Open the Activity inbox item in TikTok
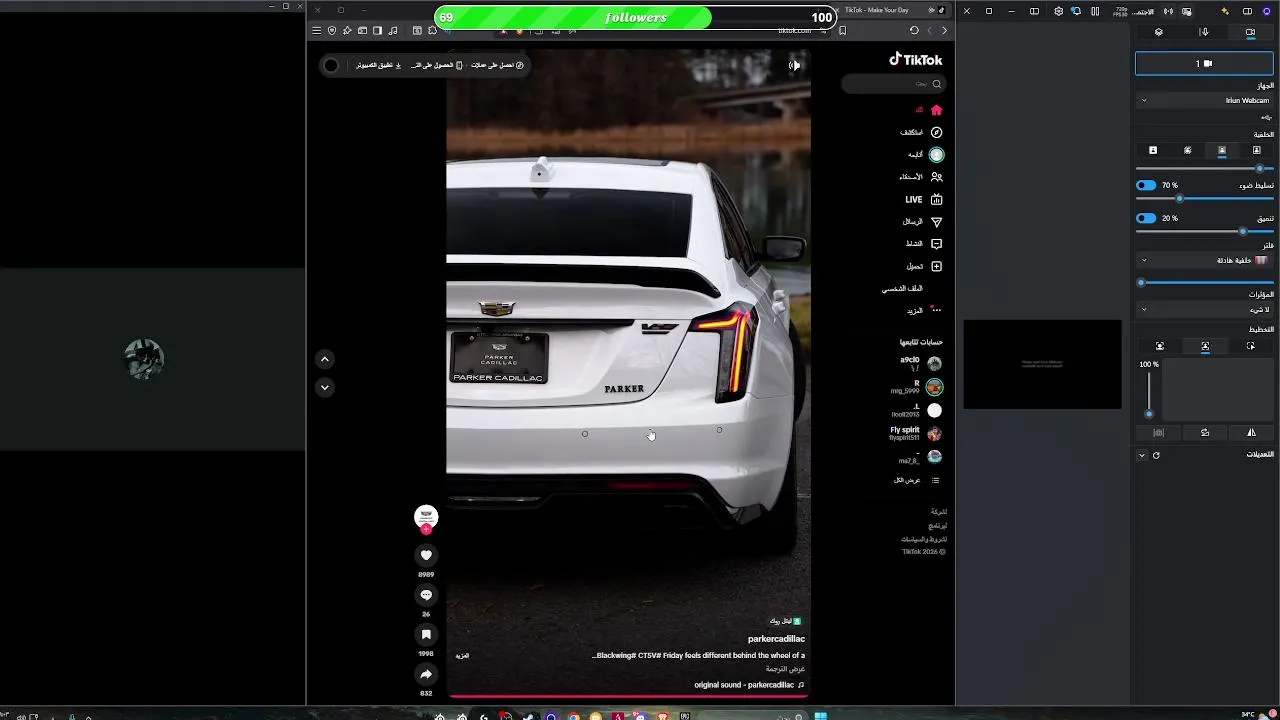1280x720 pixels. pyautogui.click(x=924, y=244)
